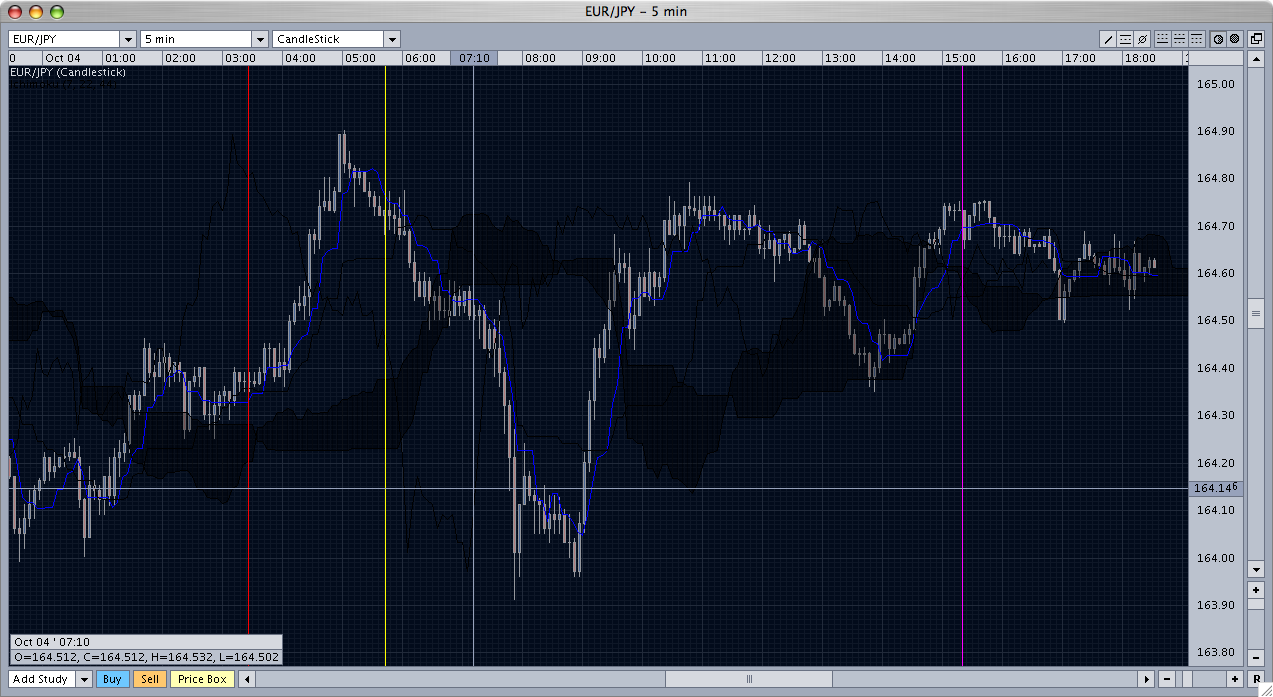Open the EUR/JPY symbol dropdown arrow
Viewport: 1273px width, 697px height.
click(x=127, y=39)
